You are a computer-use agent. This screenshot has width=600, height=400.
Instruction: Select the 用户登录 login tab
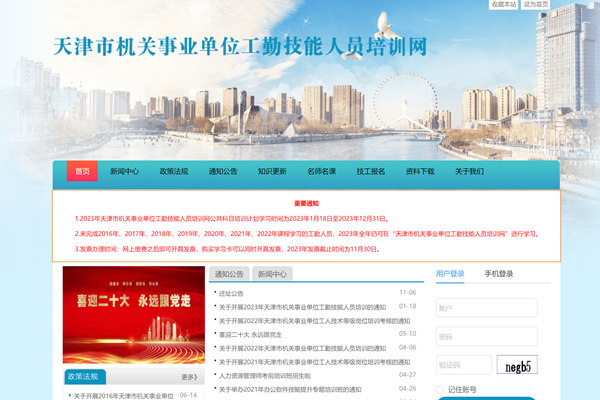coord(450,274)
